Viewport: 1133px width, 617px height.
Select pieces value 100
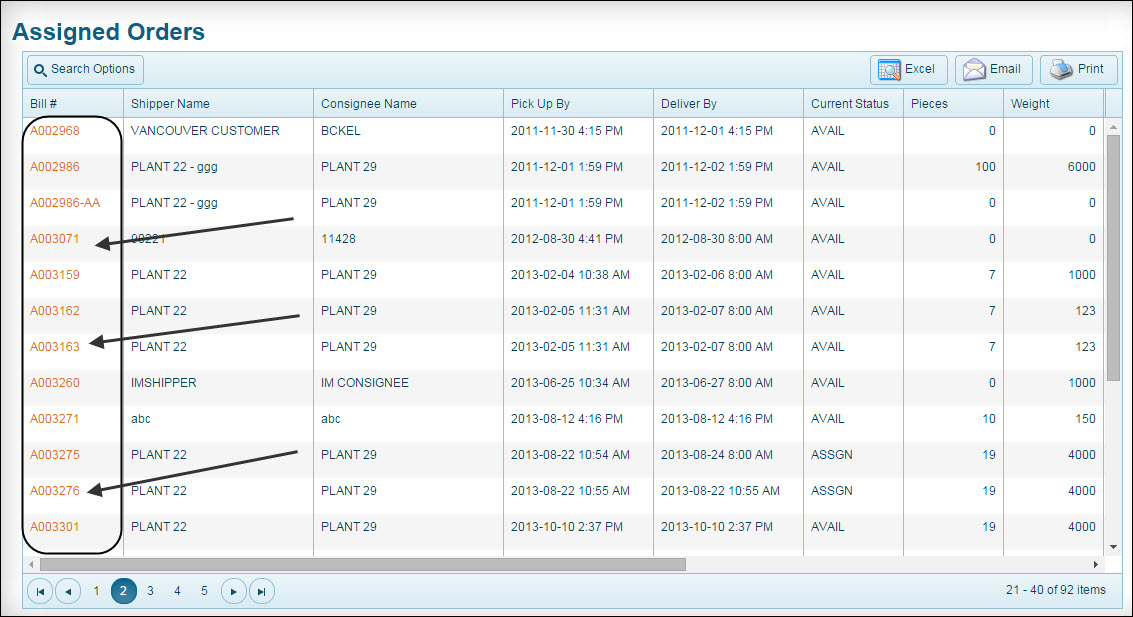click(x=986, y=167)
